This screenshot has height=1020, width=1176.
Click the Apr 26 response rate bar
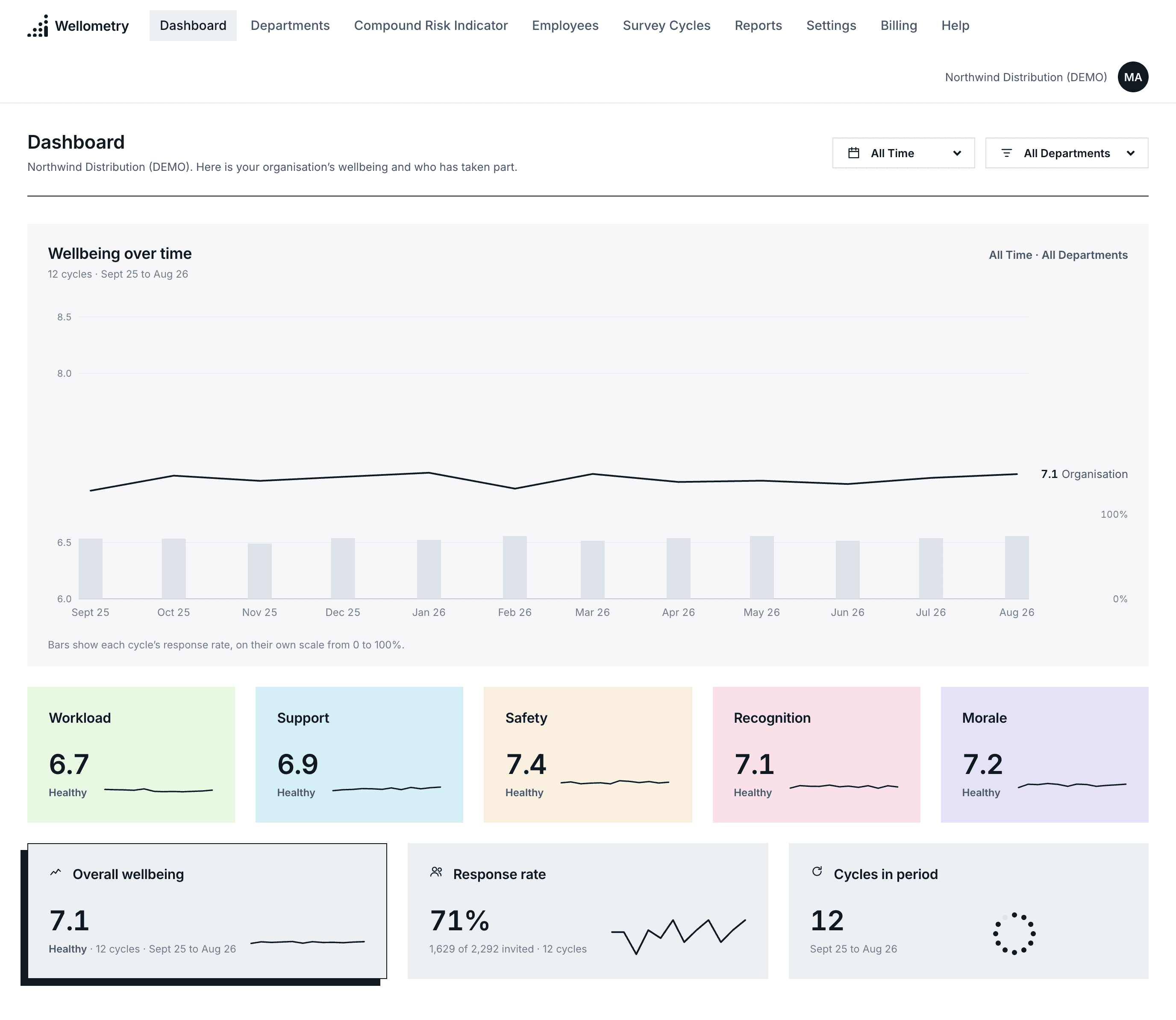click(678, 568)
